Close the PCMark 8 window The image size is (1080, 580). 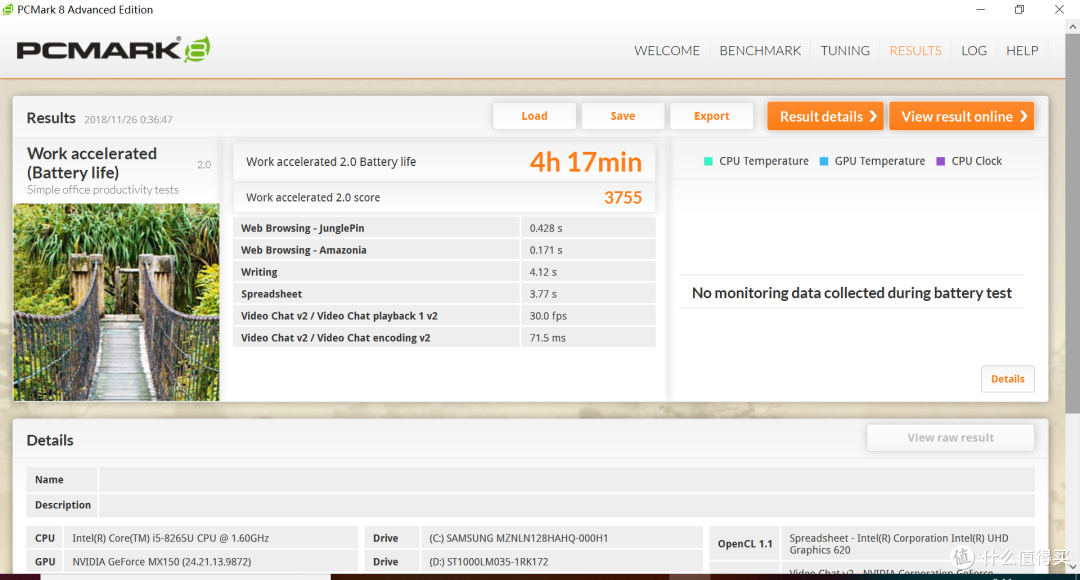(1059, 10)
